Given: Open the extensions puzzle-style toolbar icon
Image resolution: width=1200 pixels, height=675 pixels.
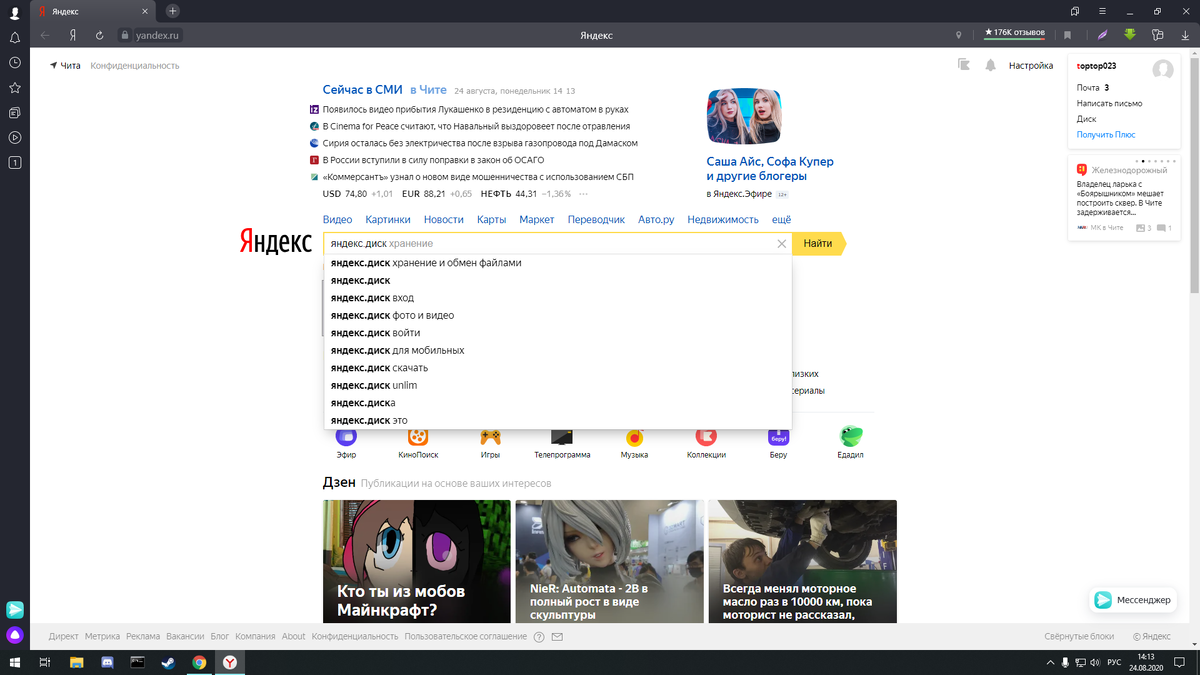Looking at the screenshot, I should pos(1158,35).
